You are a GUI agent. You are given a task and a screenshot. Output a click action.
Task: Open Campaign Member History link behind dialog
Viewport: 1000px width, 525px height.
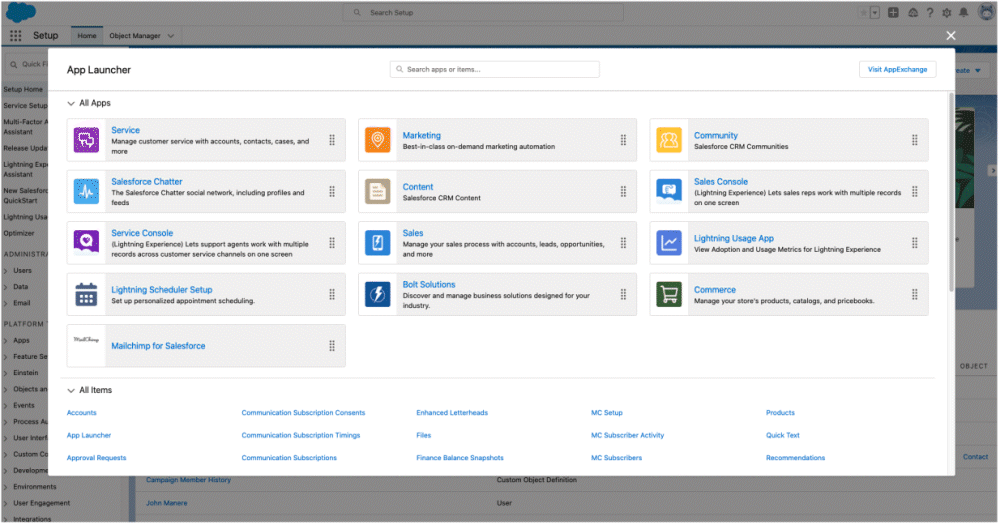click(x=188, y=480)
